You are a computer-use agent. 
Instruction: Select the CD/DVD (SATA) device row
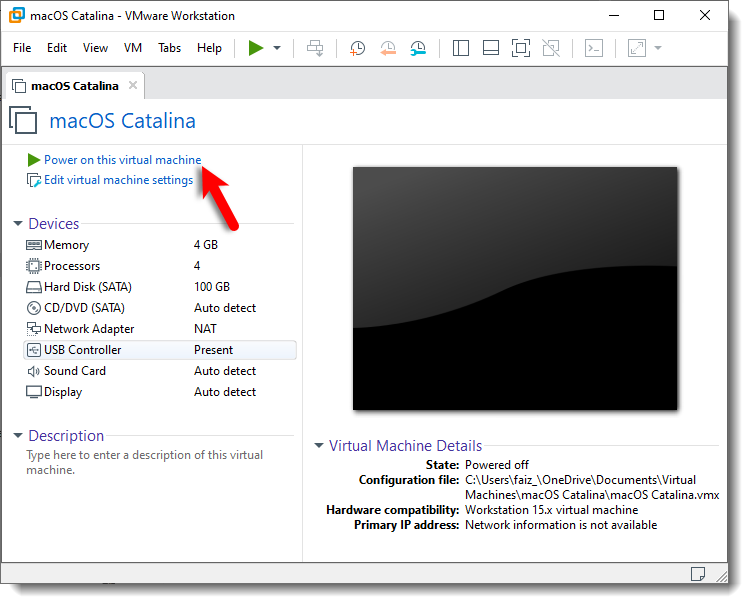click(x=160, y=308)
